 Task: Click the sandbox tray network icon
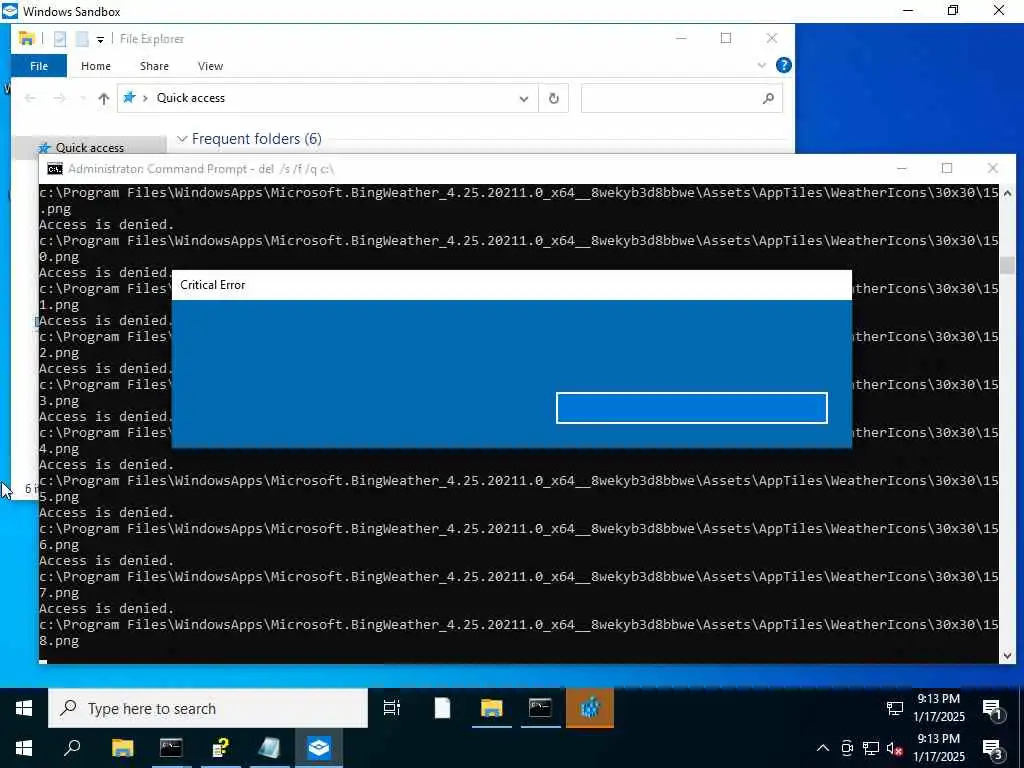click(895, 708)
